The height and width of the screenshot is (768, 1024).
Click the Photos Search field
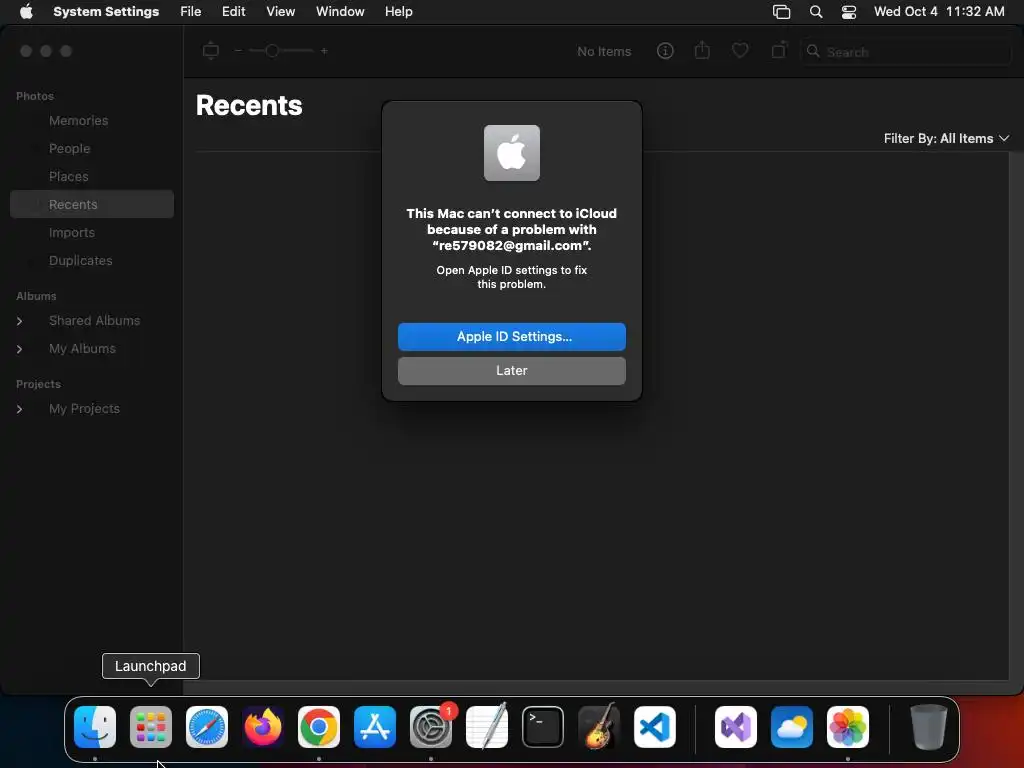[x=906, y=52]
